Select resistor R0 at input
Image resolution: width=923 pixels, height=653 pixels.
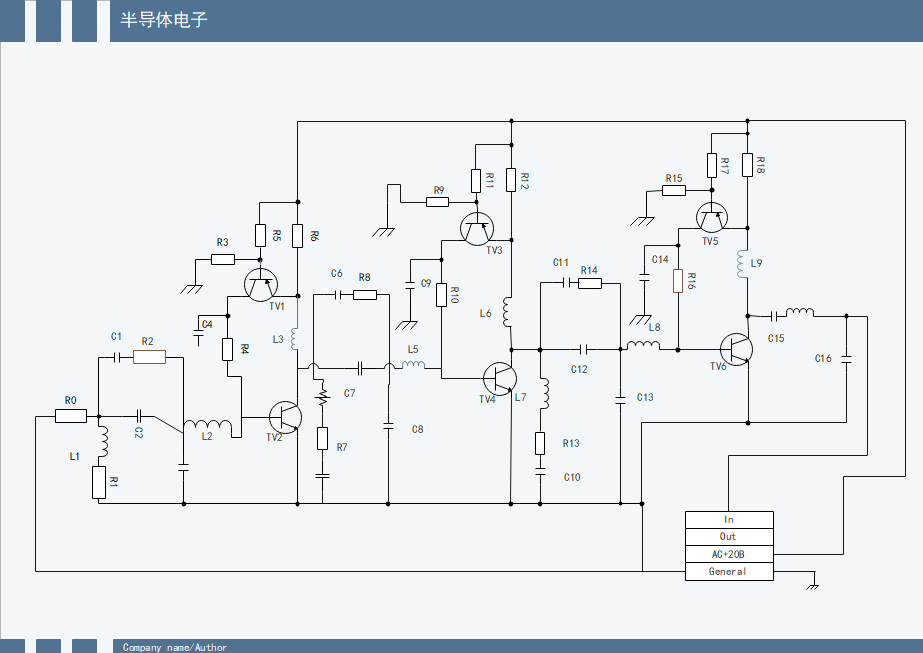pos(70,416)
